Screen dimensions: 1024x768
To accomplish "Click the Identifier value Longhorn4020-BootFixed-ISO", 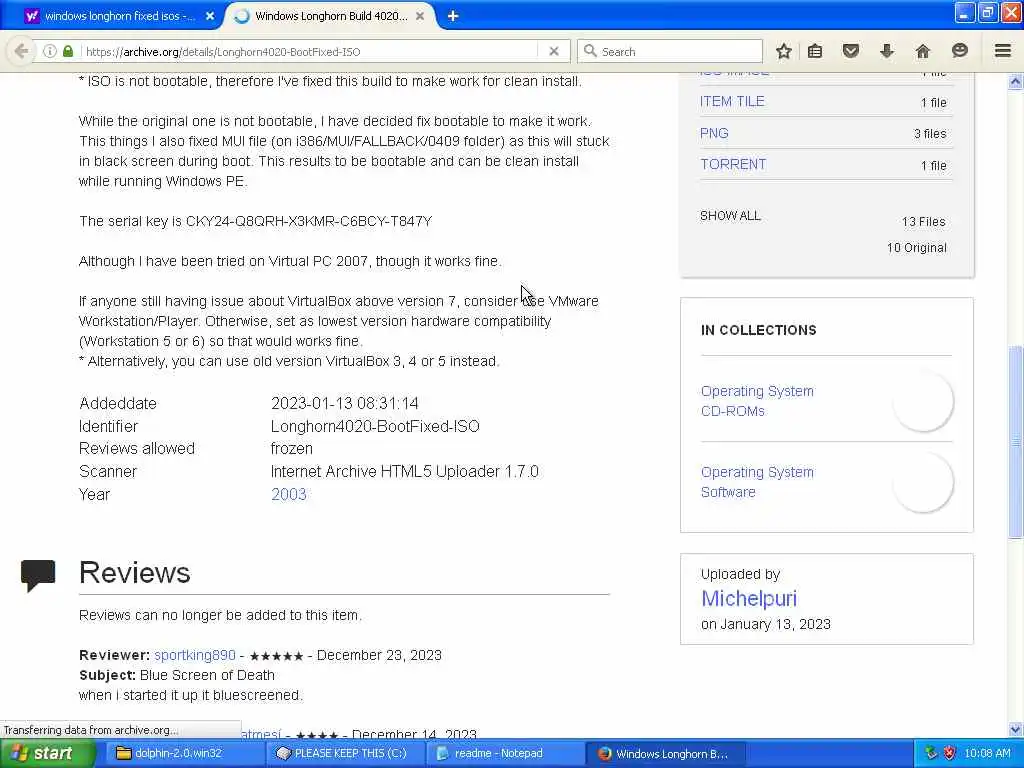I will coord(375,426).
